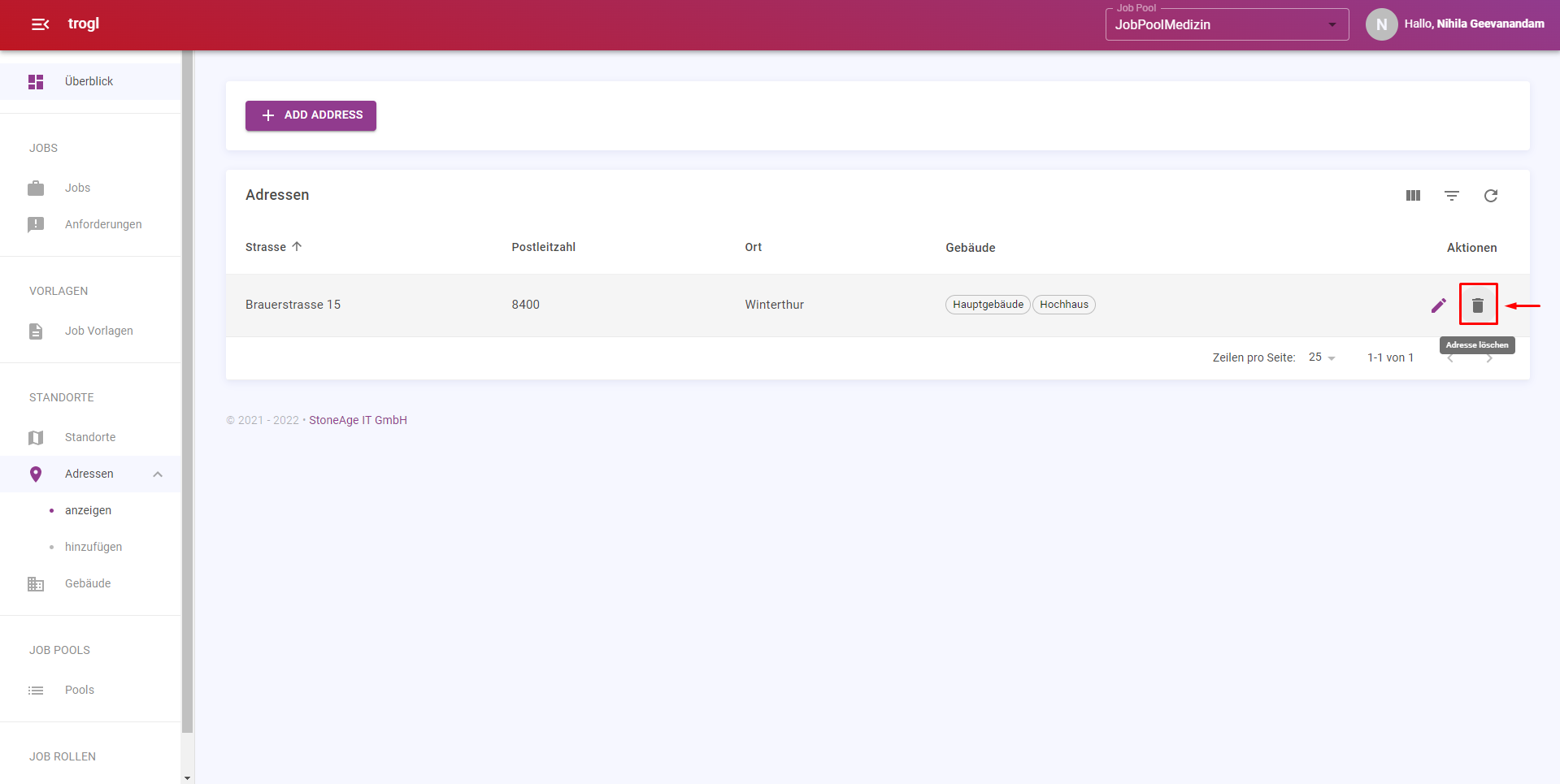Sort by the Strasse column header

coord(266,247)
